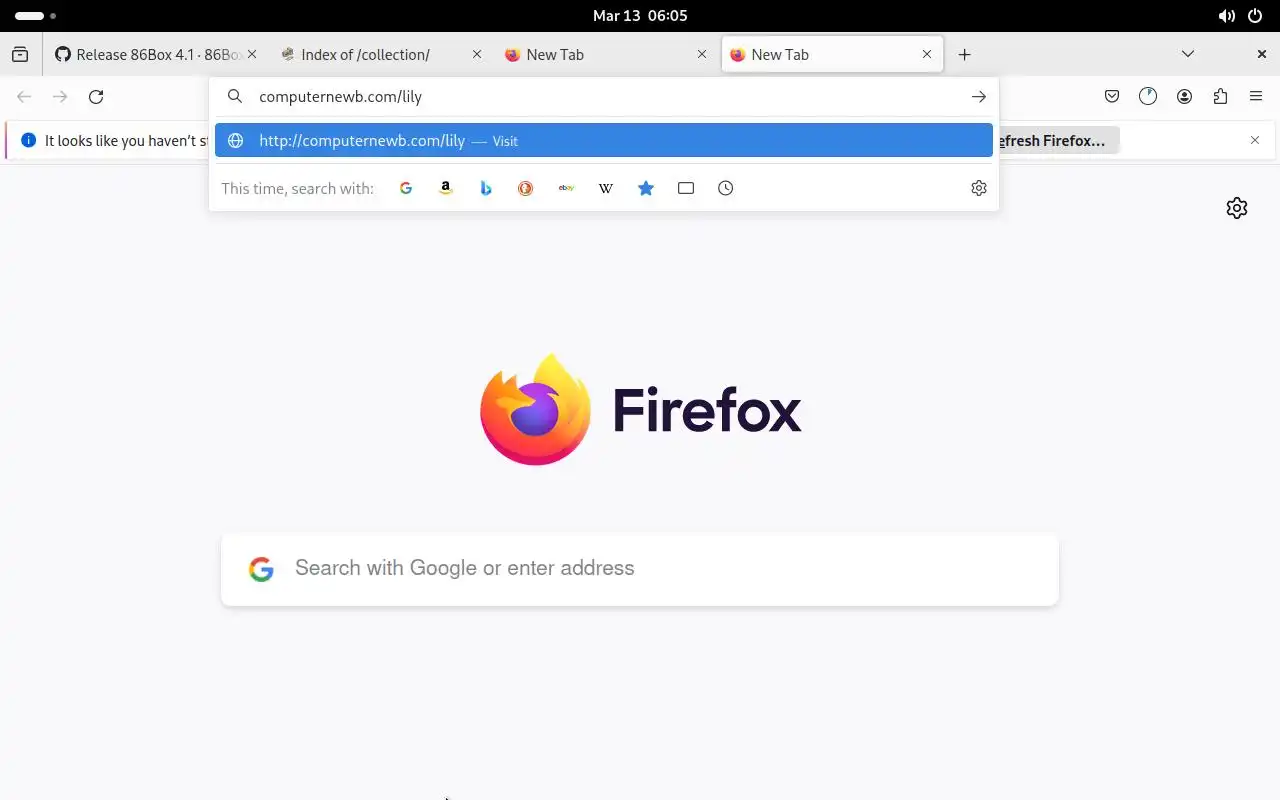Click the notification bar info icon
The image size is (1280, 800).
(x=28, y=141)
